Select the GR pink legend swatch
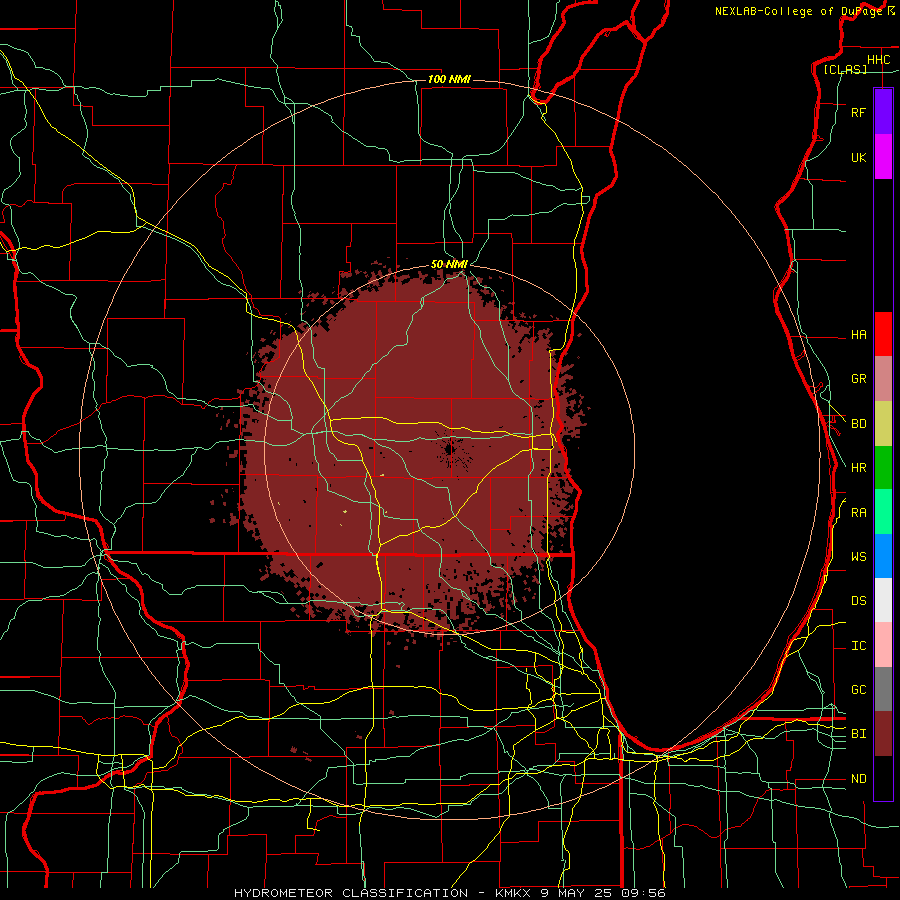This screenshot has height=900, width=900. [883, 379]
